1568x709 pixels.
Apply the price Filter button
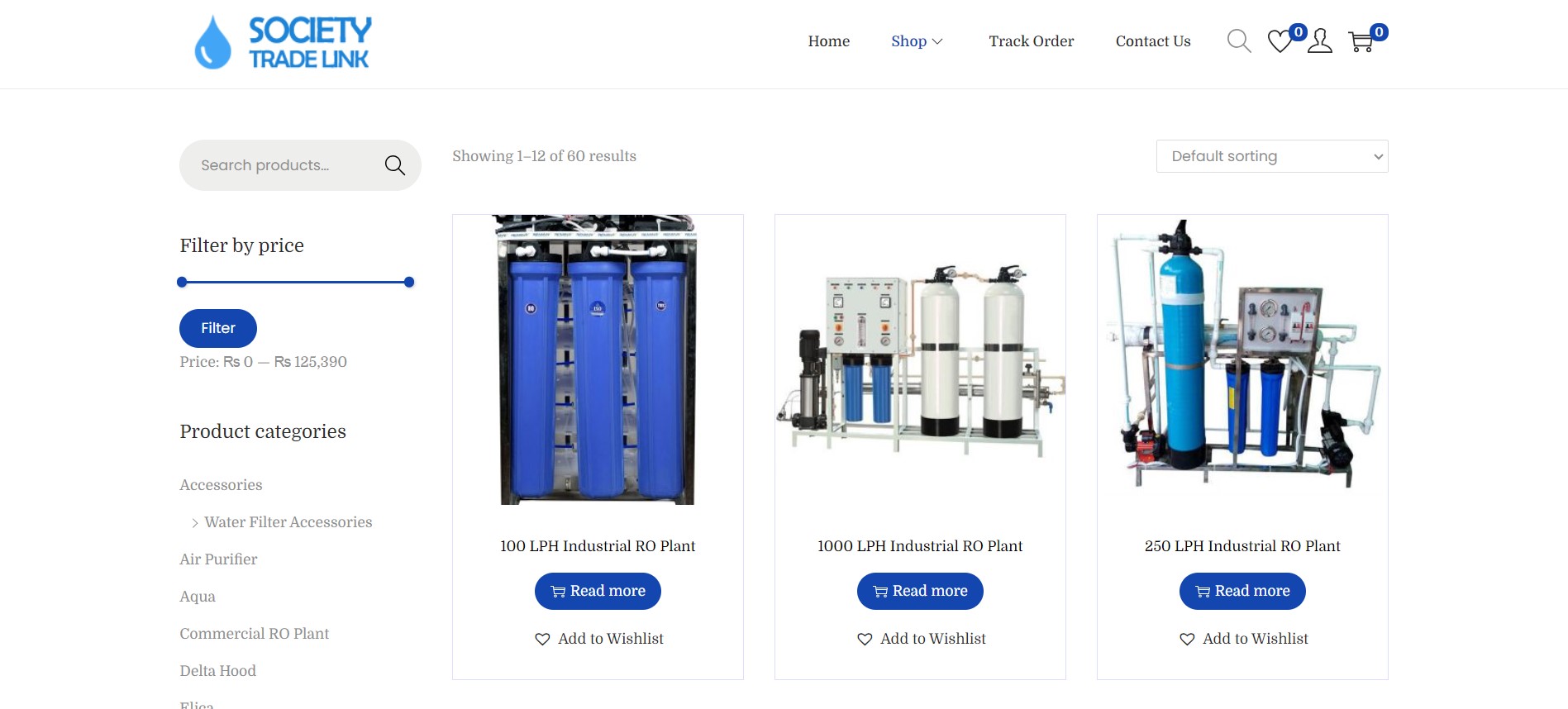(x=218, y=328)
